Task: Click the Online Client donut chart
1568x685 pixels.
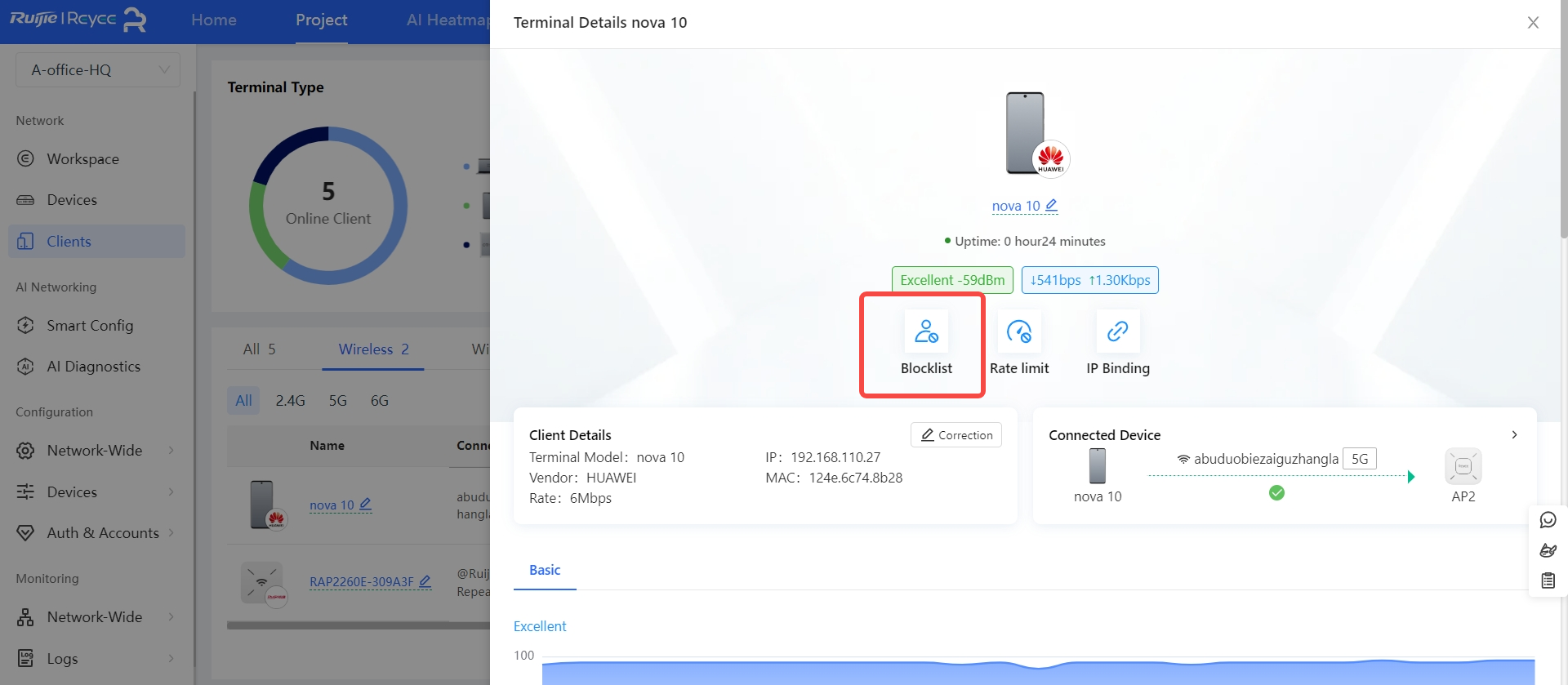Action: click(328, 206)
